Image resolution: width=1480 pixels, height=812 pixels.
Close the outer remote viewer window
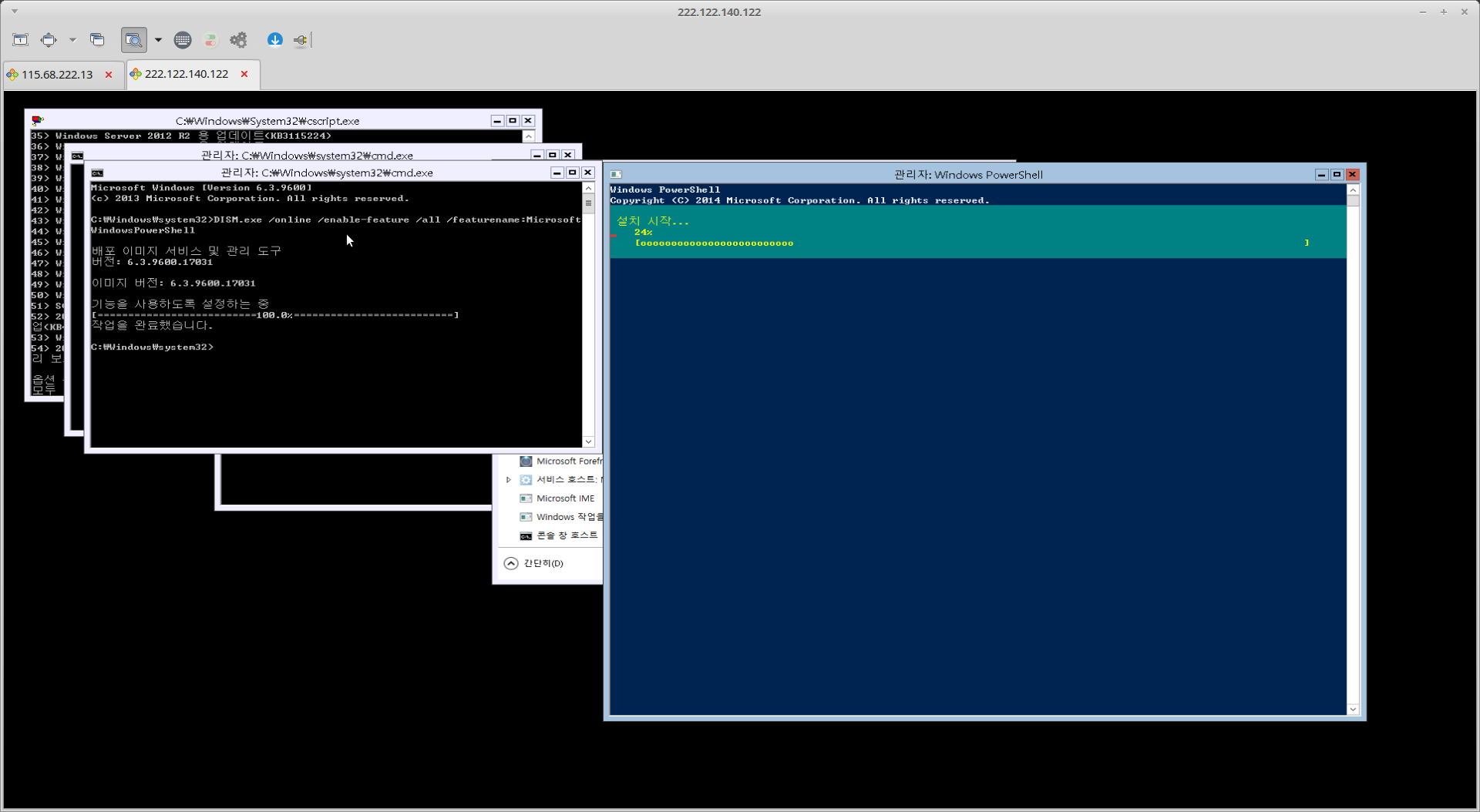(1465, 12)
